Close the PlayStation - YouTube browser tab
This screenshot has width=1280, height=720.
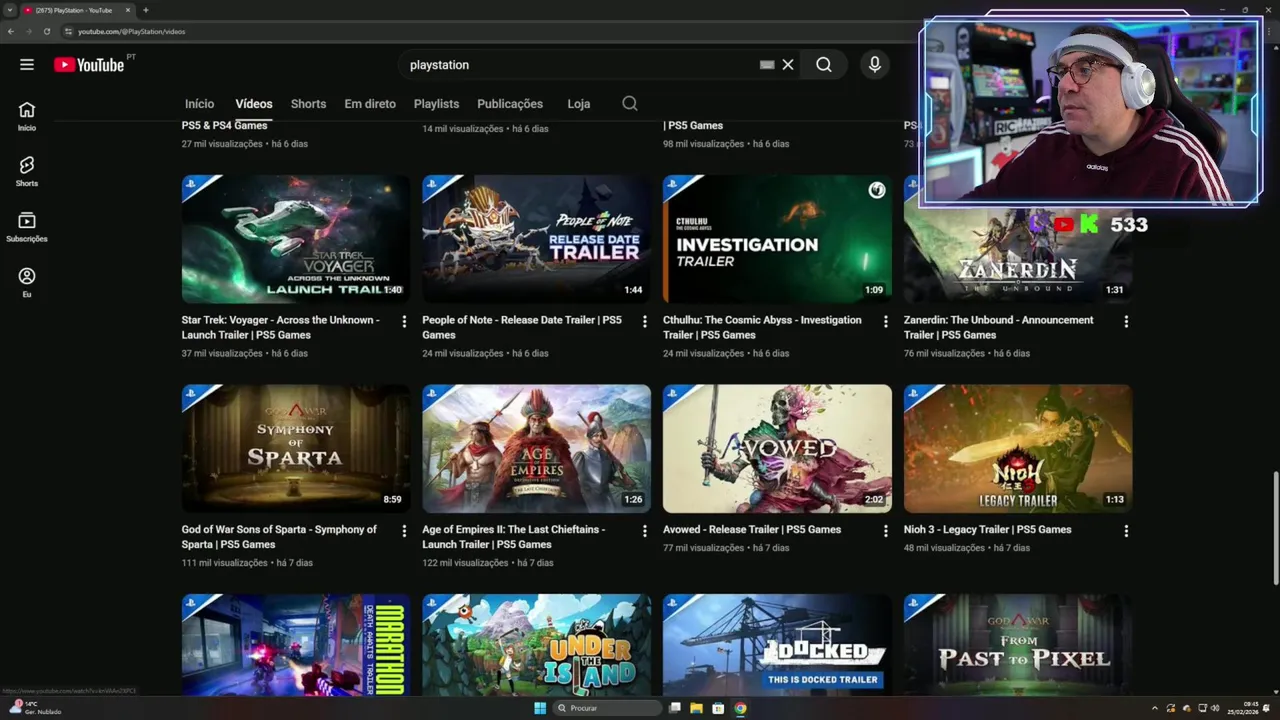click(128, 10)
